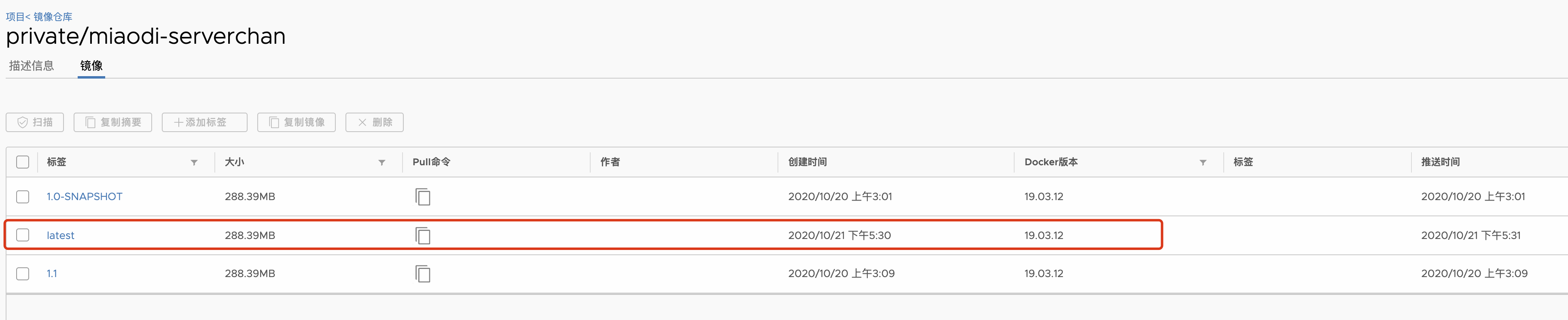Click the 复制镜像 copy image button
Screen dimensions: 1568x320
click(x=297, y=122)
